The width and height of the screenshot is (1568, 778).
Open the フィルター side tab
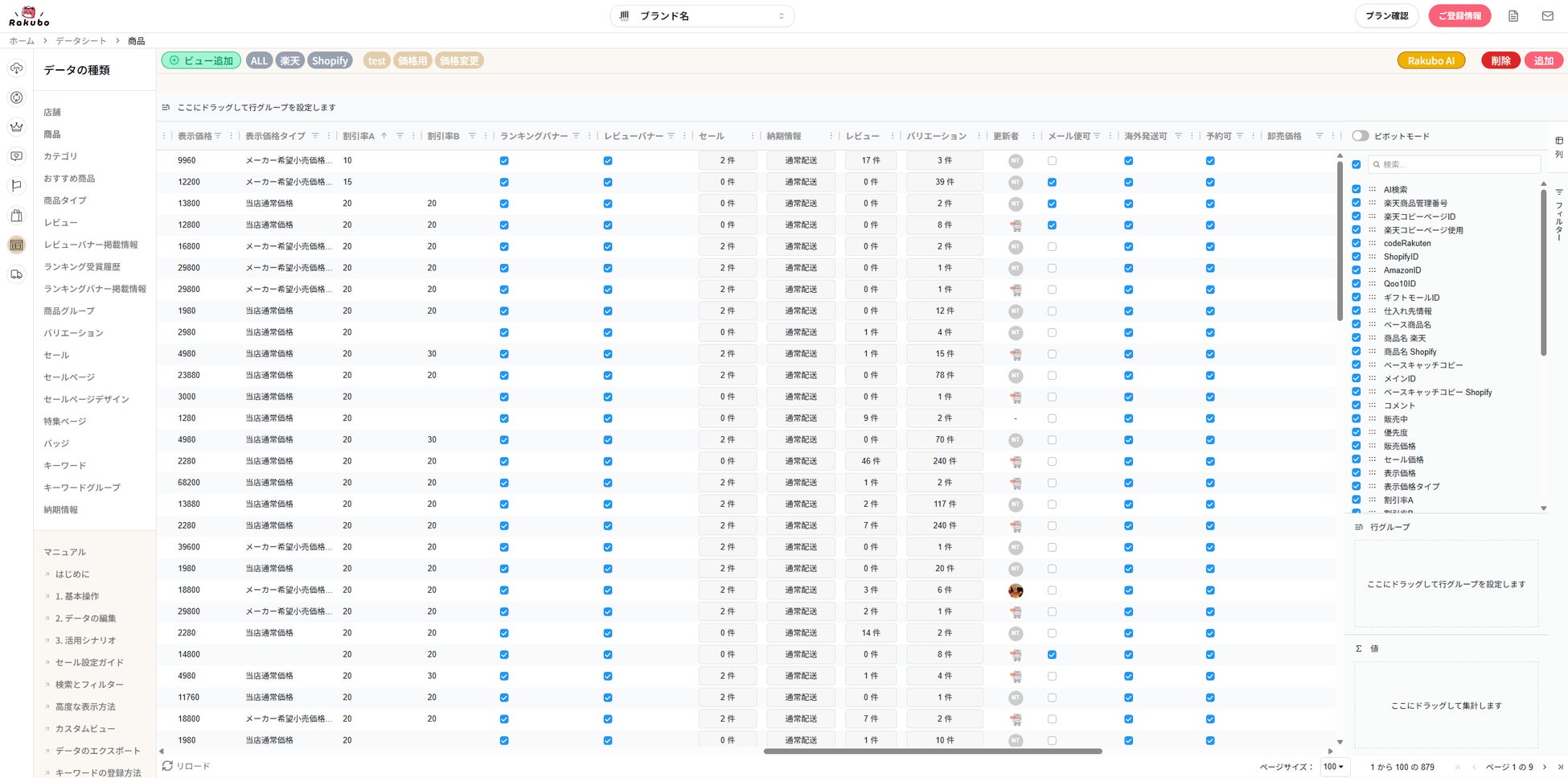coord(1559,215)
